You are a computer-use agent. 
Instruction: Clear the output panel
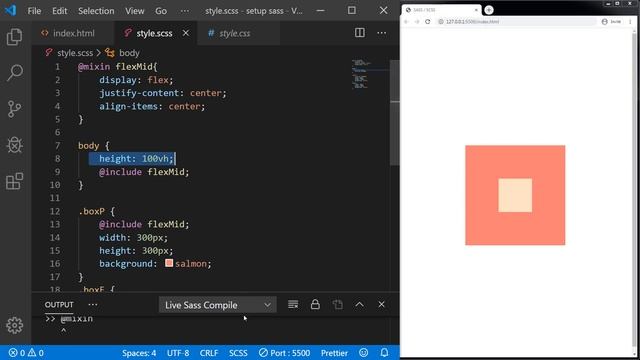click(293, 304)
